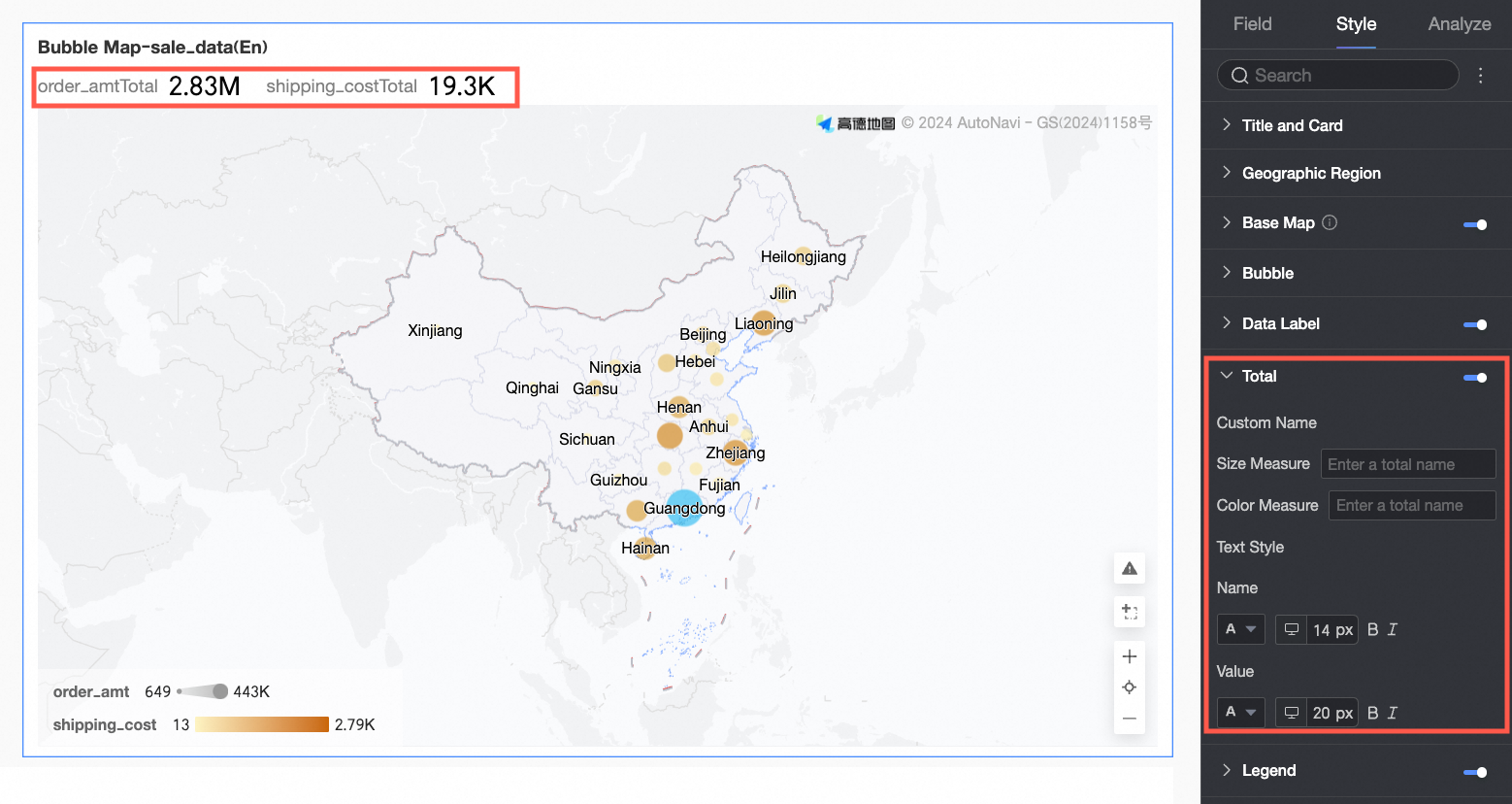This screenshot has height=804, width=1512.
Task: Click the Hainan label on the map
Action: 645,549
